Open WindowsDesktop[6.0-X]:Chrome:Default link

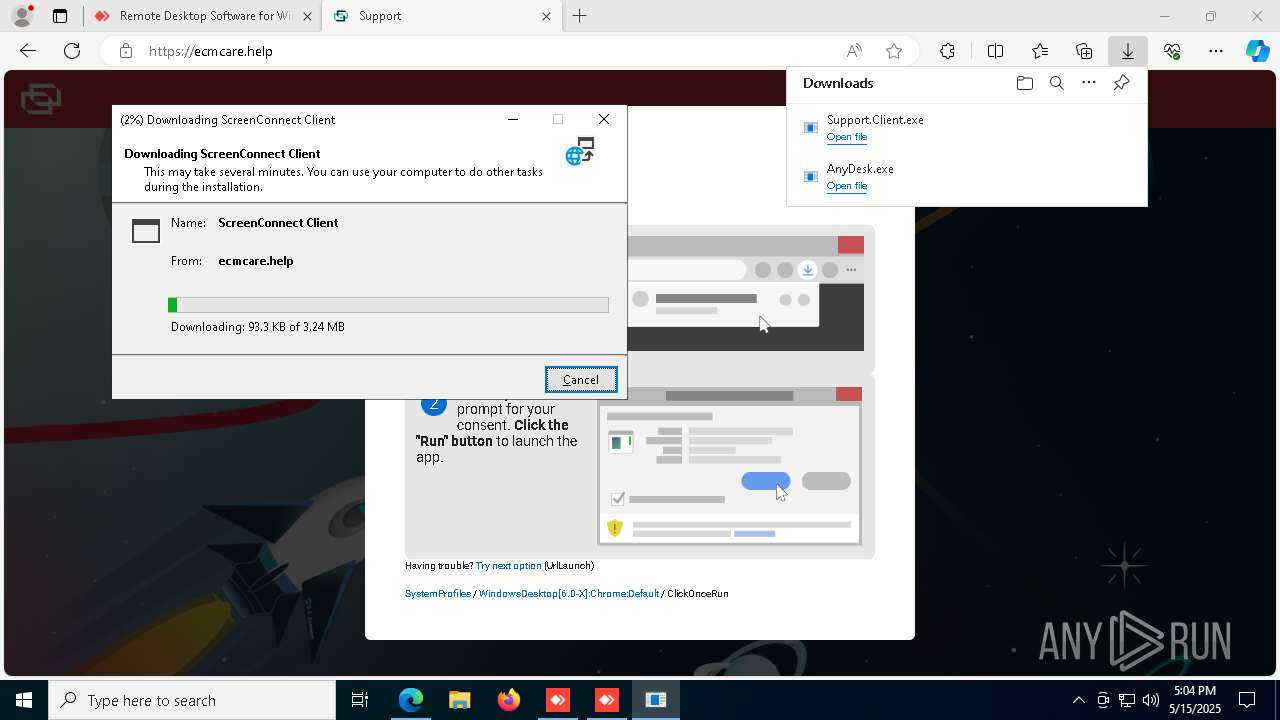569,594
